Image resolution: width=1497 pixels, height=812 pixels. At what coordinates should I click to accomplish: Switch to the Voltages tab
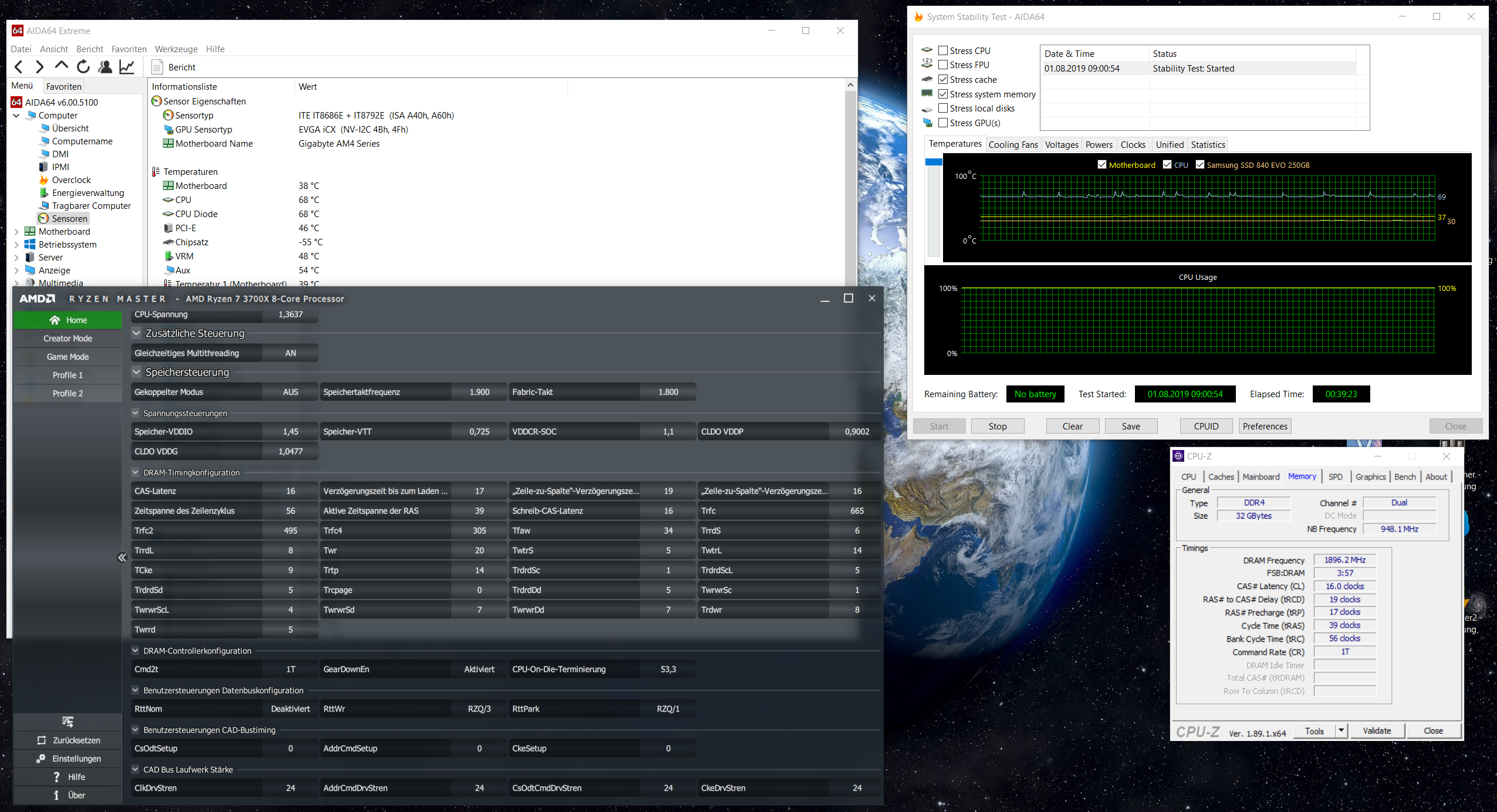1061,145
